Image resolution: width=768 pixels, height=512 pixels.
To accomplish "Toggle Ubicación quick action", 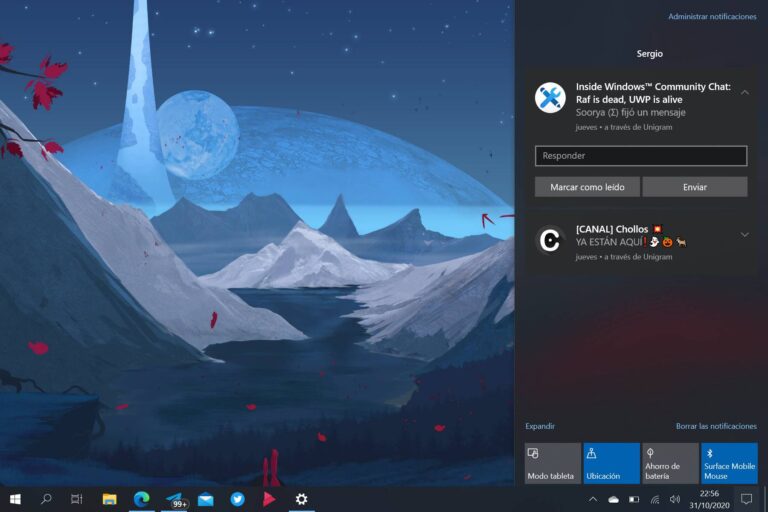I will tap(612, 463).
